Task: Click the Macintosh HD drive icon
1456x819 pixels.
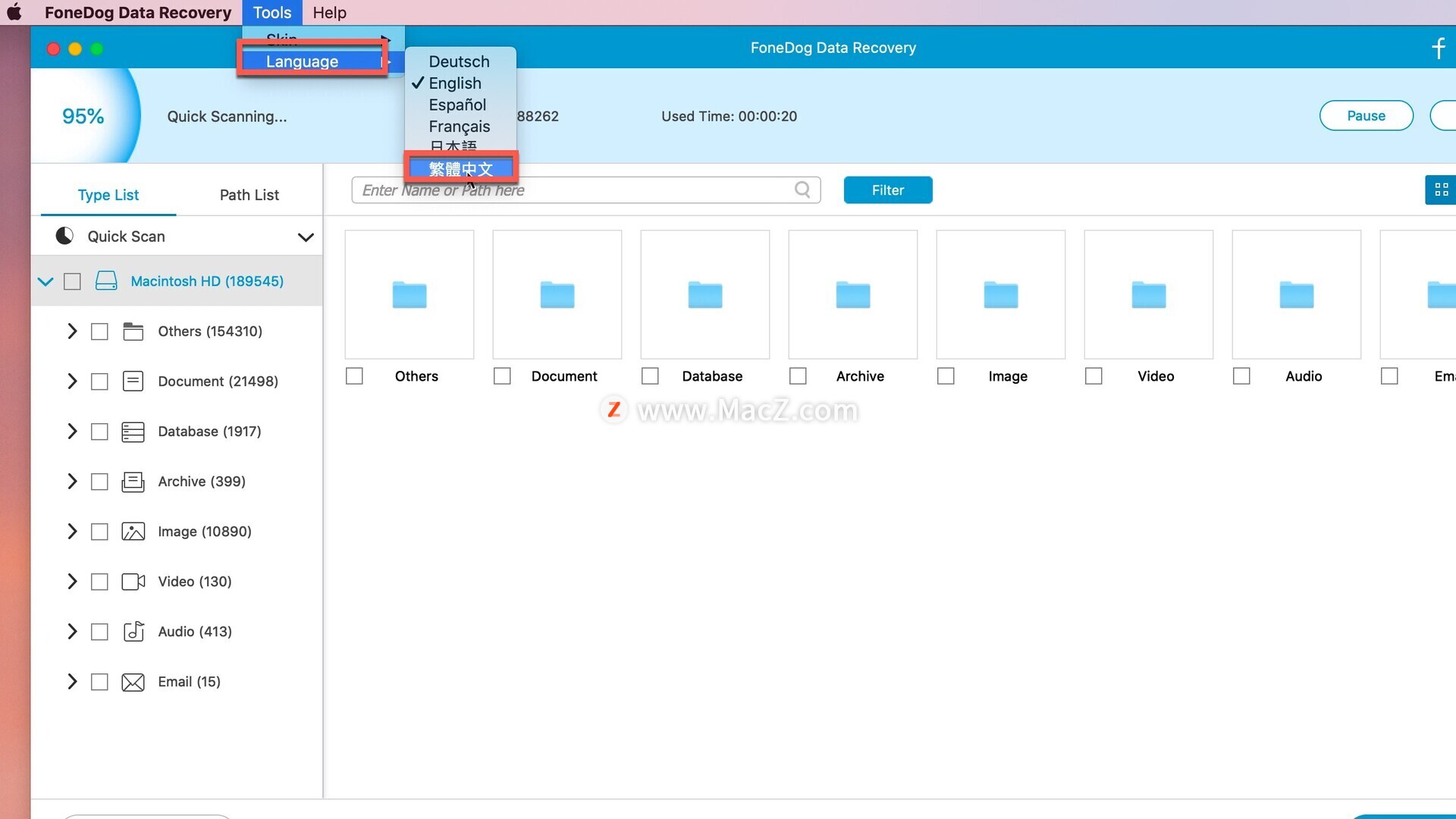Action: (106, 281)
